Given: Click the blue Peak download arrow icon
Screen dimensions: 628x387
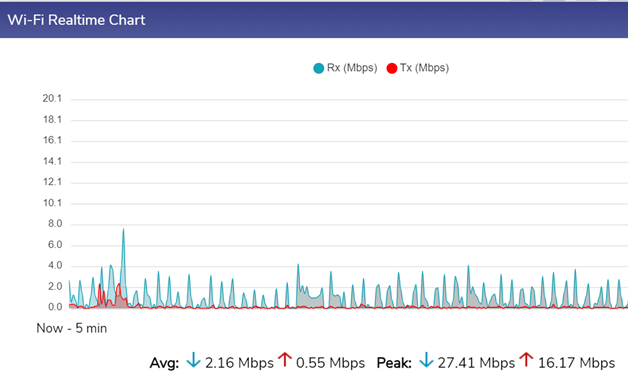Looking at the screenshot, I should click(426, 360).
